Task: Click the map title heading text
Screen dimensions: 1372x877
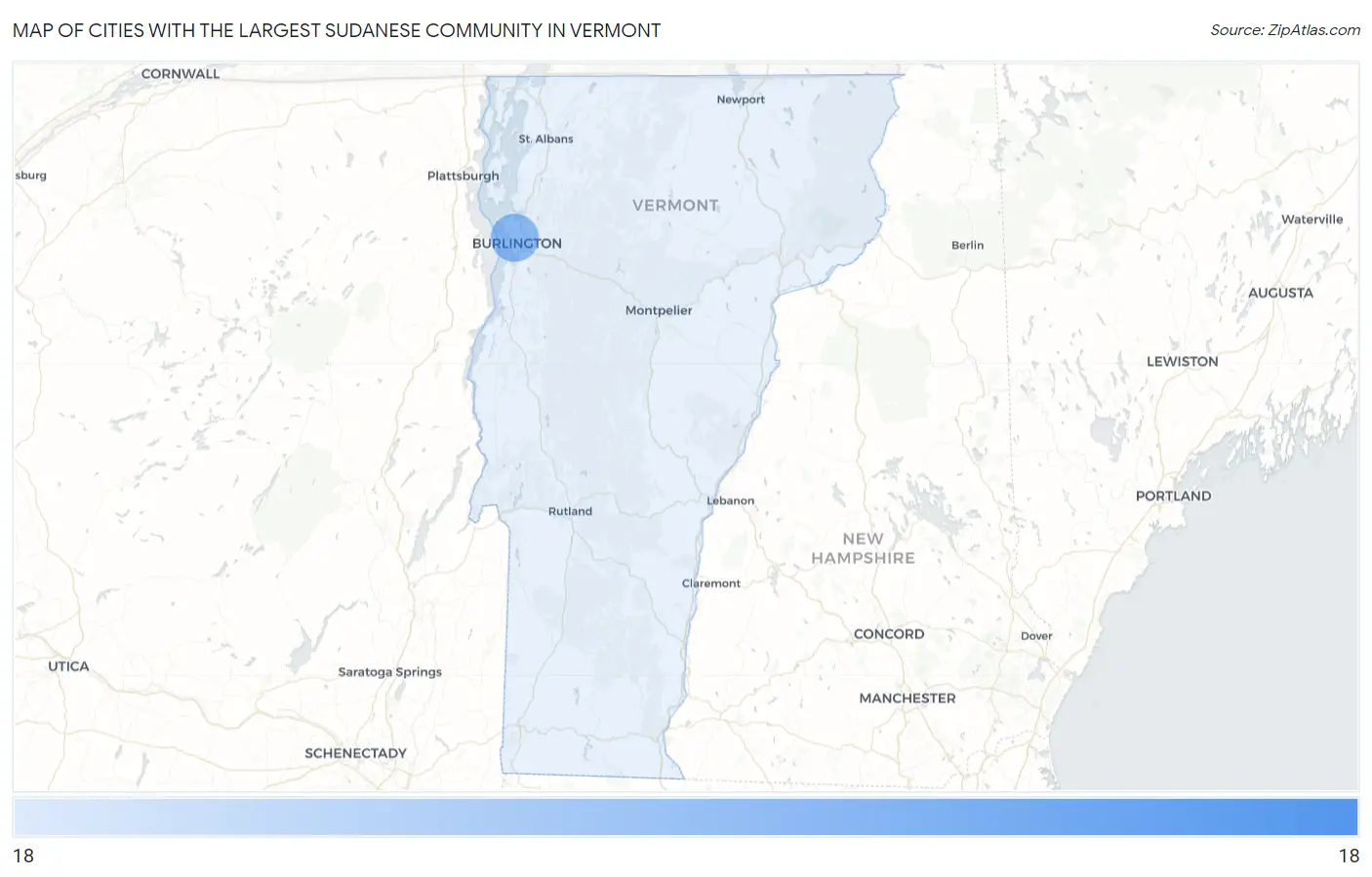Action: click(x=337, y=30)
